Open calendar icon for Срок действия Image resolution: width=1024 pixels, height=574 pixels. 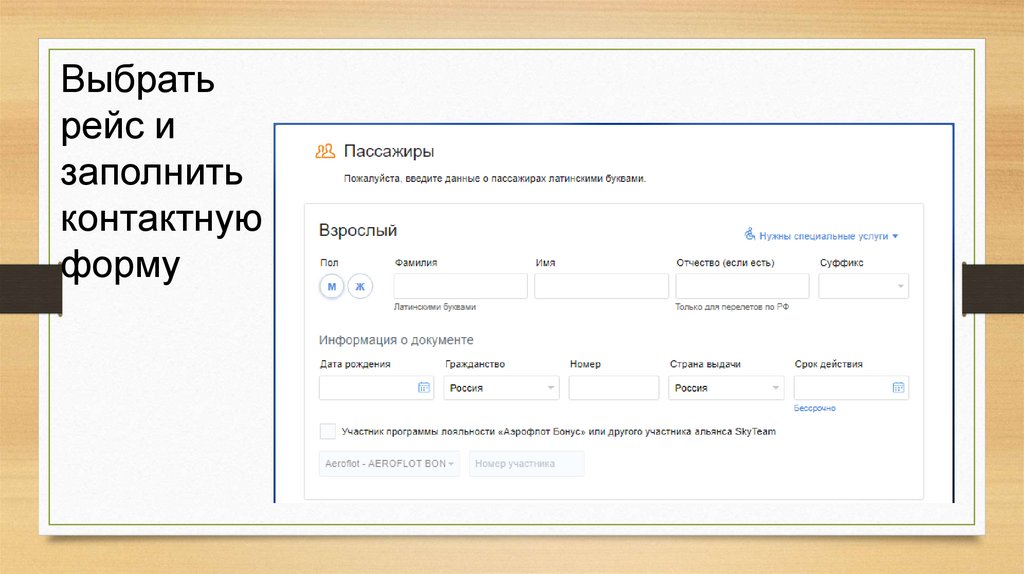point(899,387)
